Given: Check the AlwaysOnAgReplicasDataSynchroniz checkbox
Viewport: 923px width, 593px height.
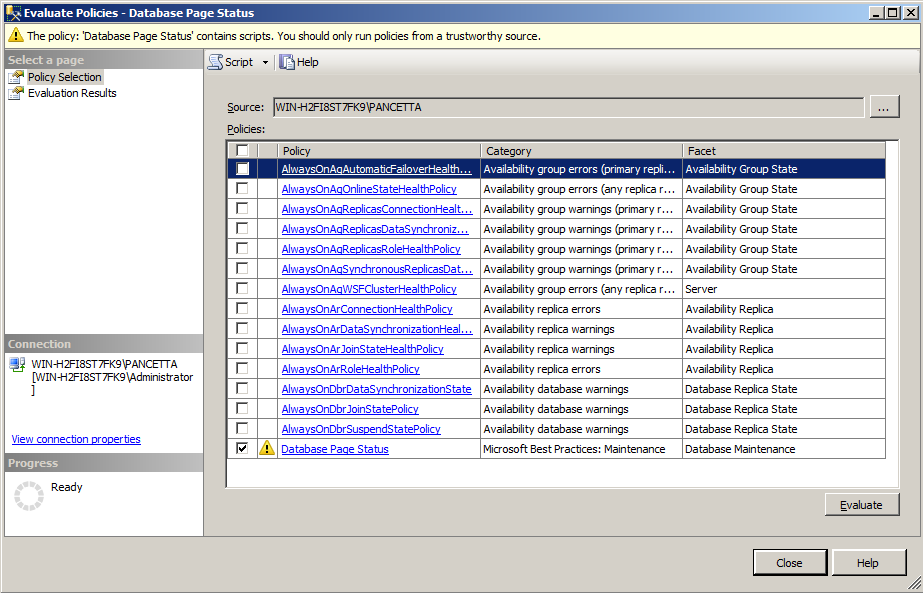Looking at the screenshot, I should (242, 229).
